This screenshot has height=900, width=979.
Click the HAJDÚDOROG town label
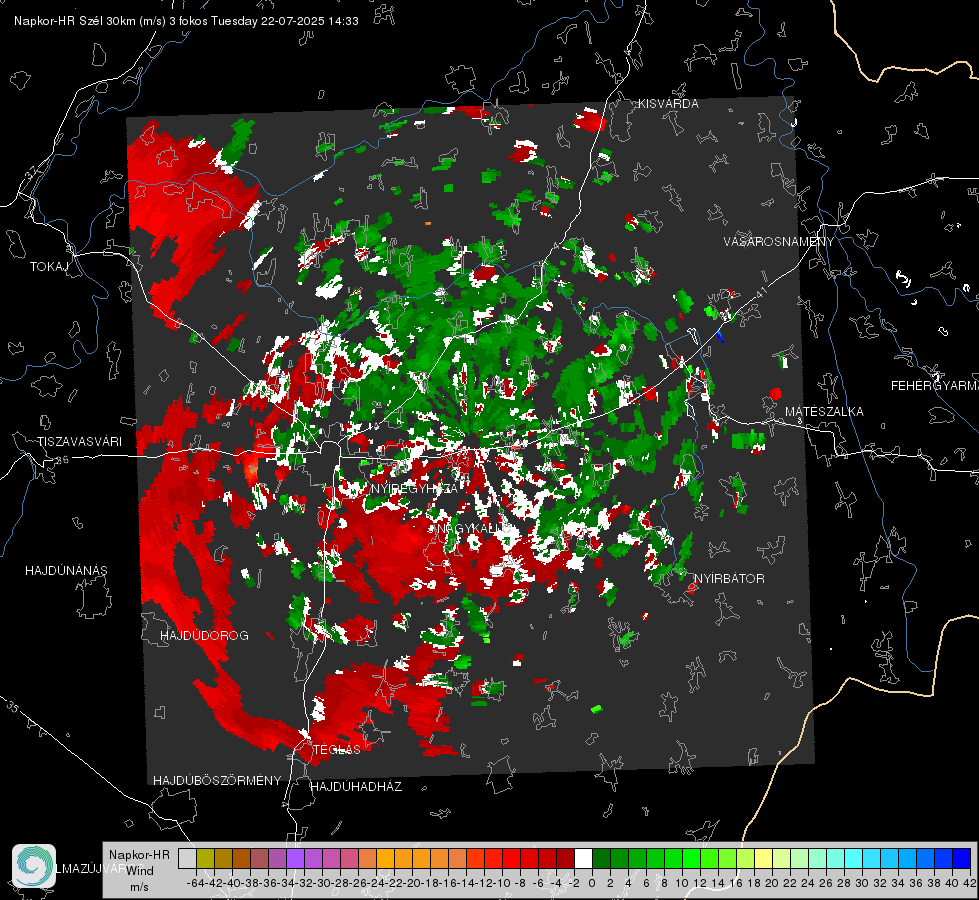(204, 636)
